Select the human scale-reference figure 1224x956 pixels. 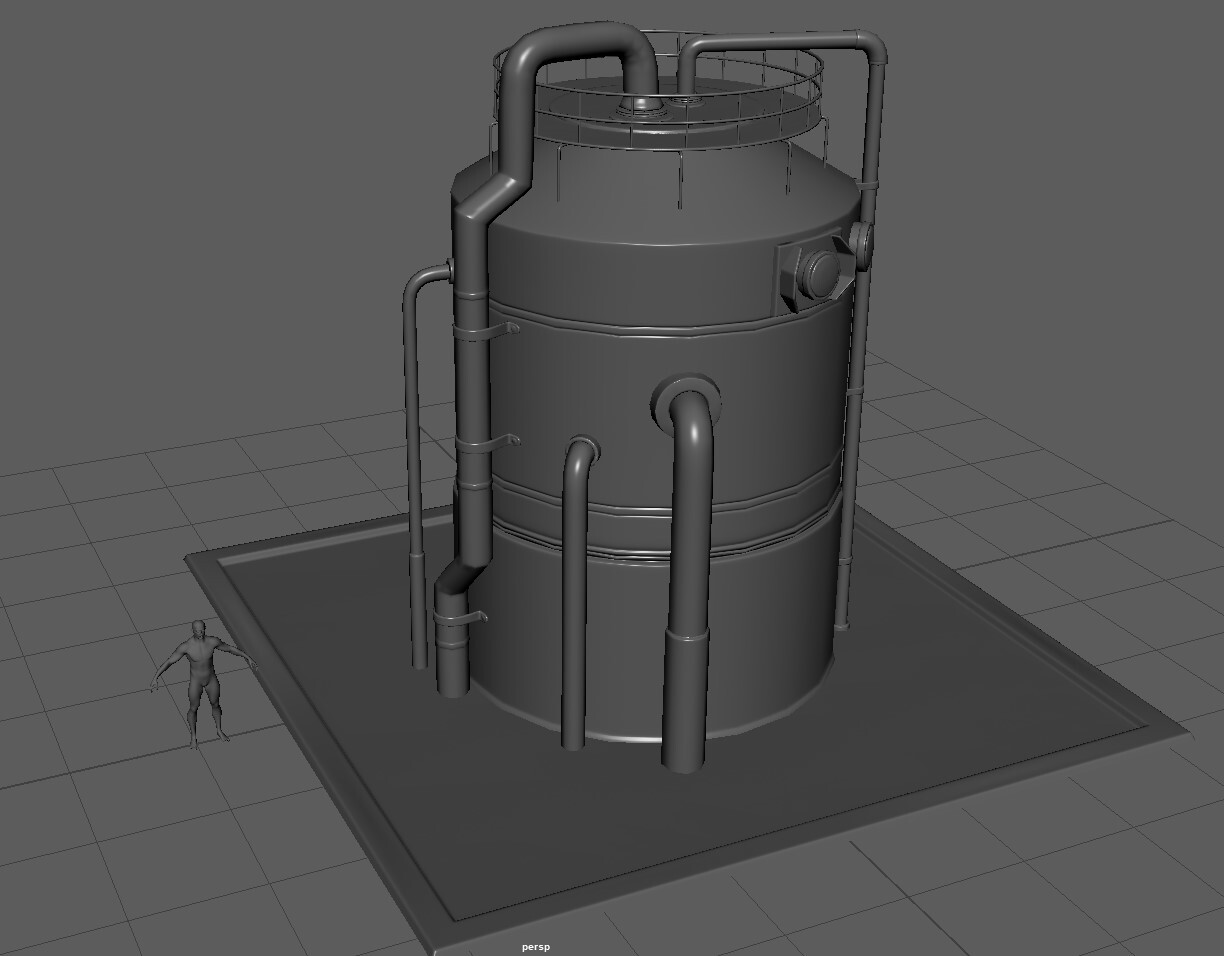(200, 680)
